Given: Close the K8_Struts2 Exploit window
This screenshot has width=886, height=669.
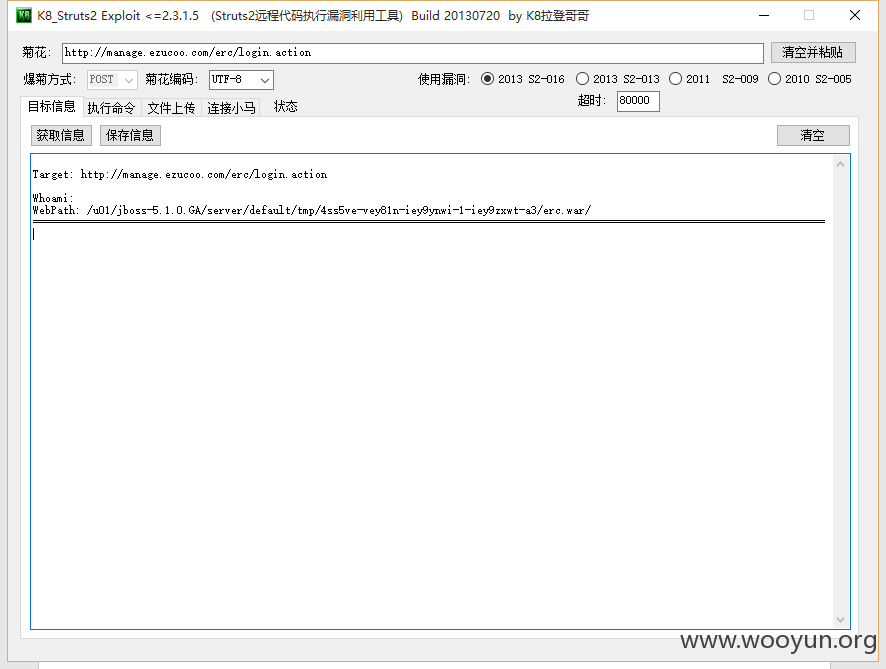Looking at the screenshot, I should coord(855,15).
